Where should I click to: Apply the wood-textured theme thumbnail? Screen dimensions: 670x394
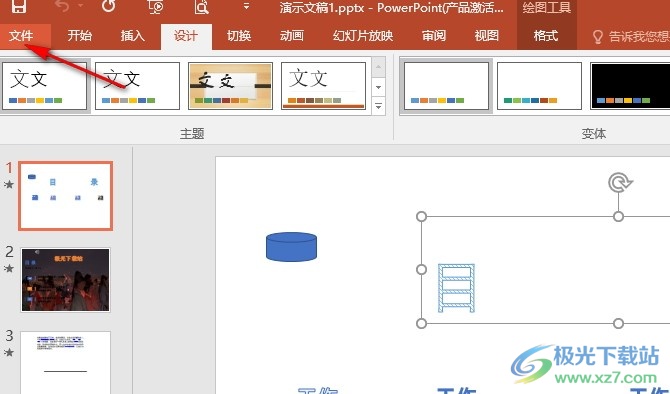pyautogui.click(x=230, y=86)
